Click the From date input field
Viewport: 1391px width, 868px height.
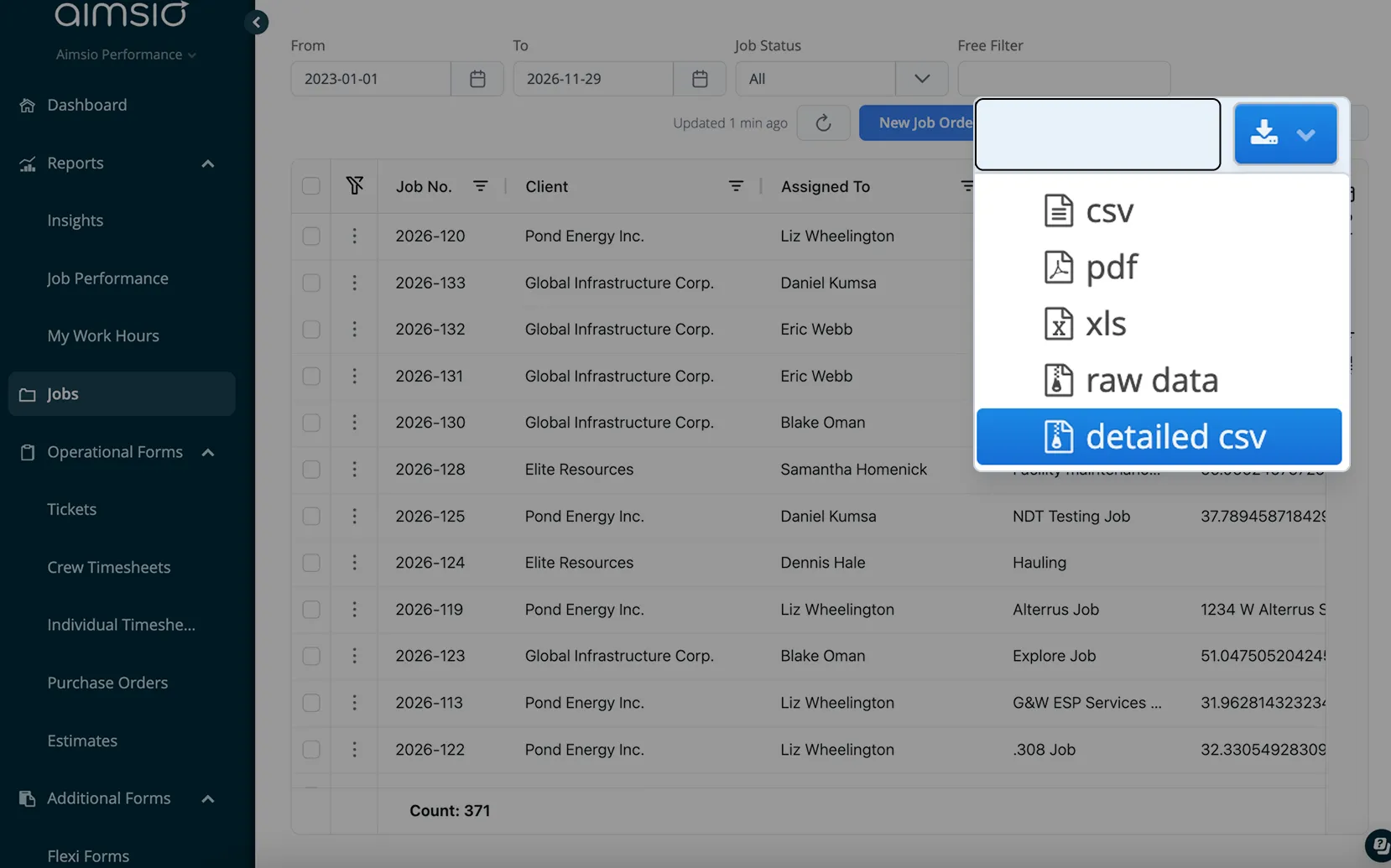[371, 79]
